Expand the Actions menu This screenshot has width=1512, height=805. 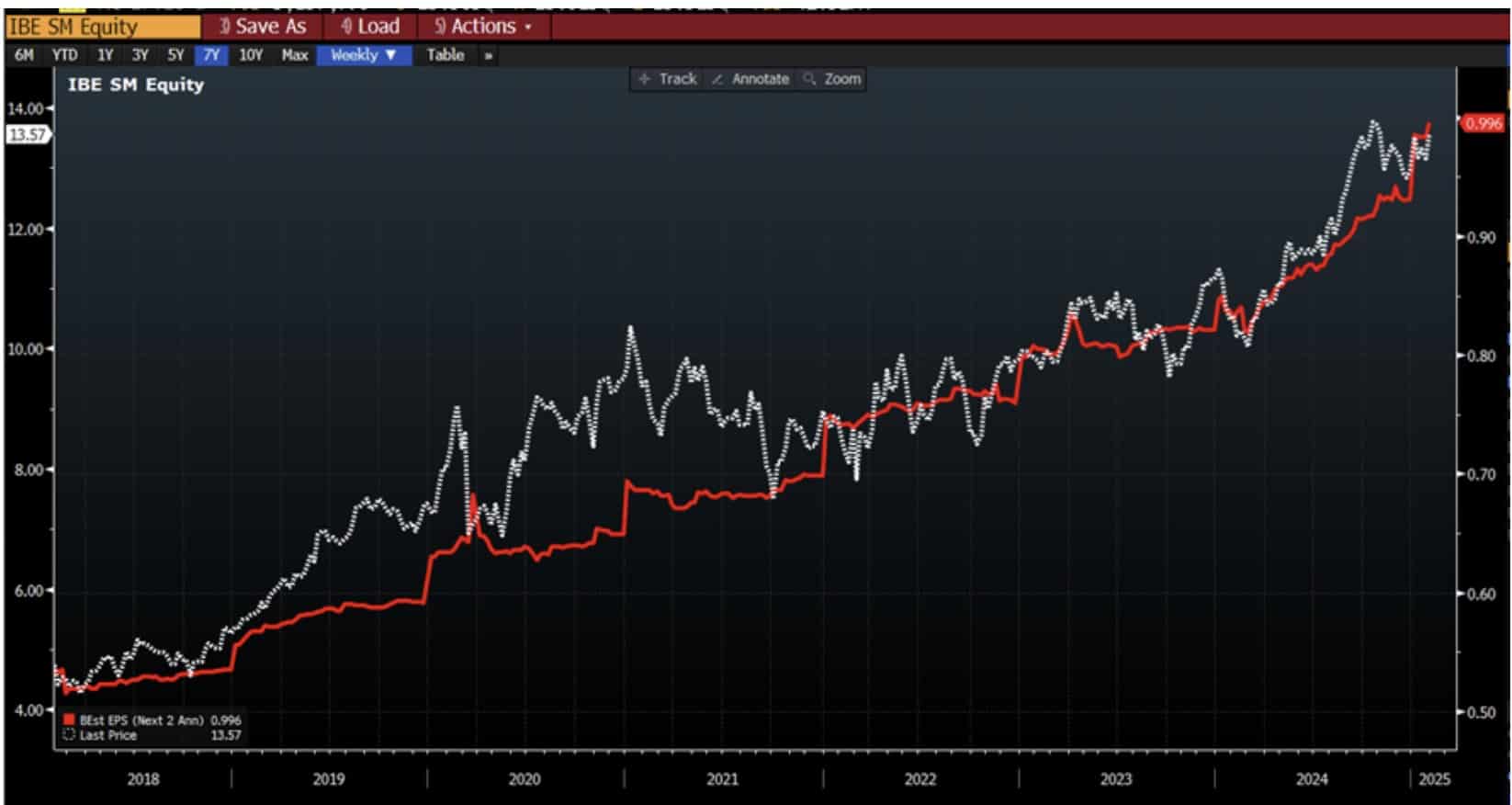pos(483,27)
